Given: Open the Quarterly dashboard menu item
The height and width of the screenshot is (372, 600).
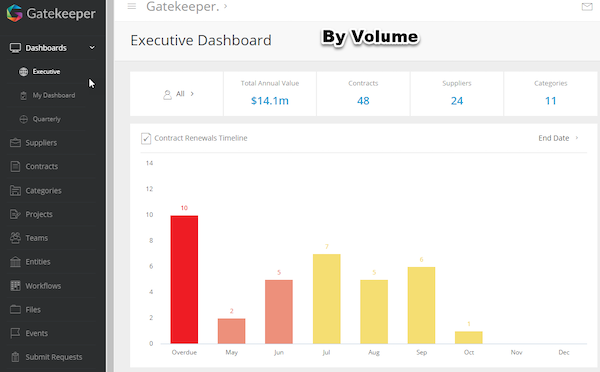Looking at the screenshot, I should pos(46,119).
